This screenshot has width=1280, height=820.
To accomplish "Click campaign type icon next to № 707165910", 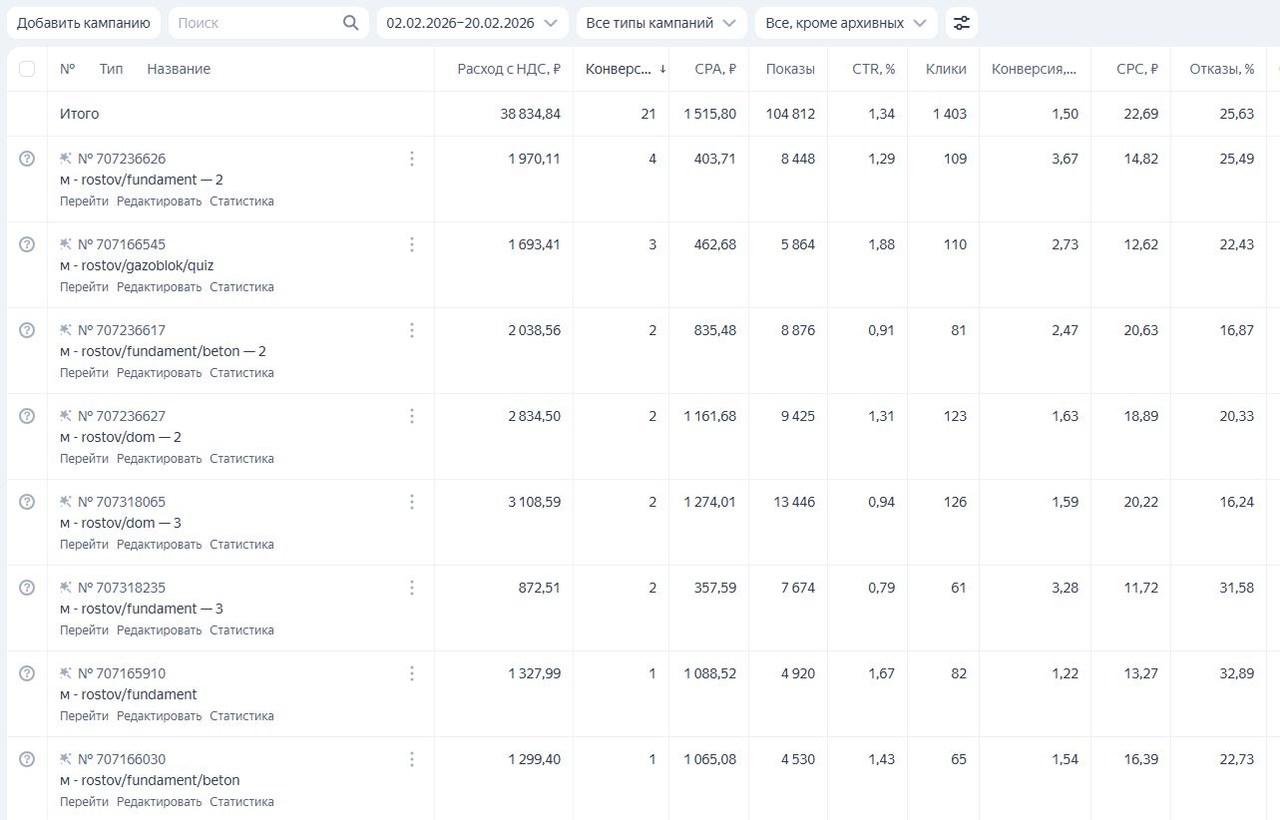I will pos(66,673).
